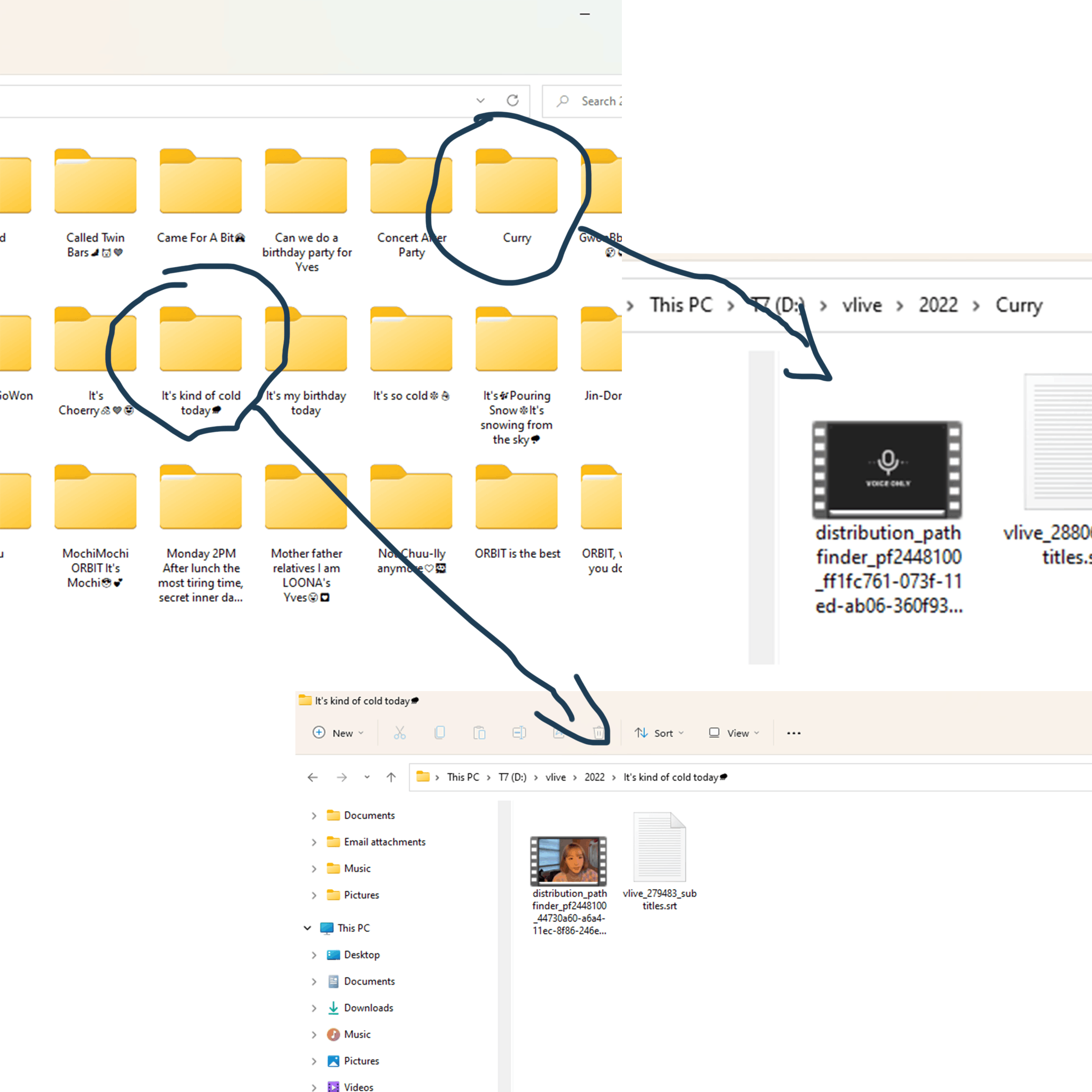Select the VOICE ONLY video thumbnail in Curry
Image resolution: width=1092 pixels, height=1092 pixels.
tap(887, 470)
